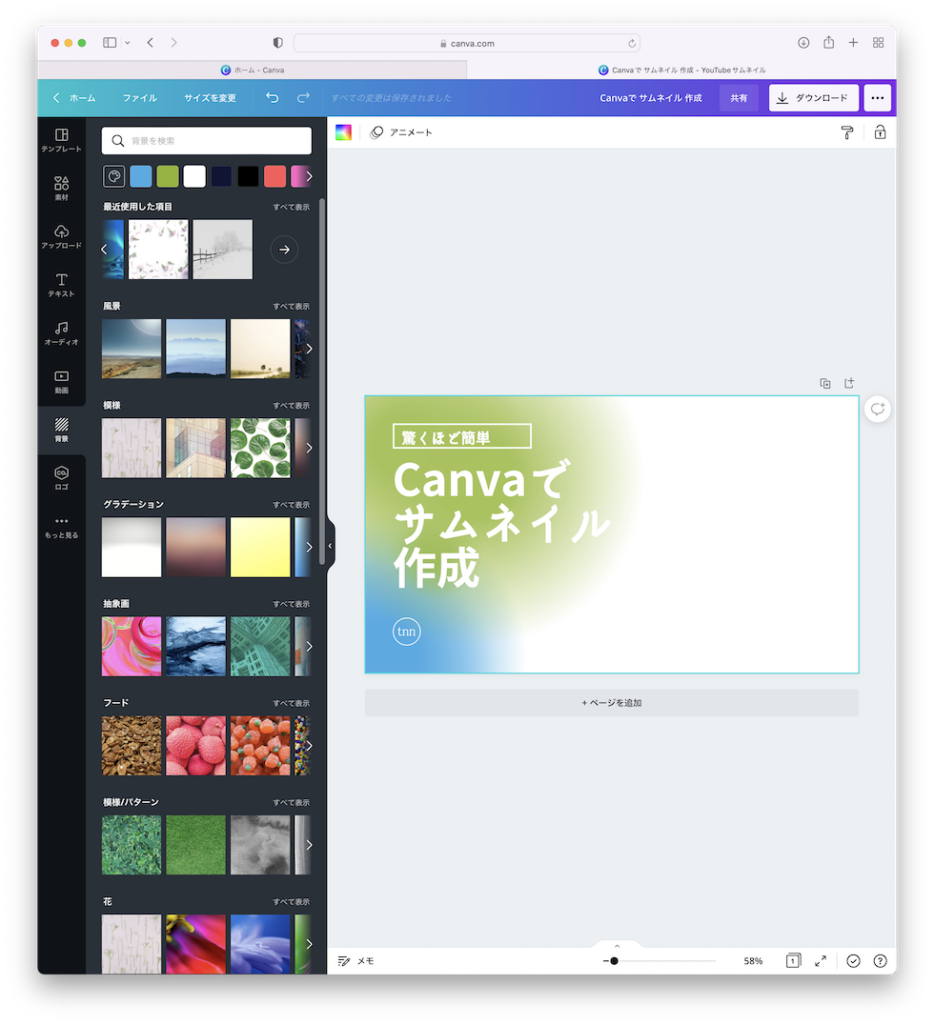The image size is (934, 1024).
Task: Click the 共有 (Share) button
Action: [x=738, y=98]
